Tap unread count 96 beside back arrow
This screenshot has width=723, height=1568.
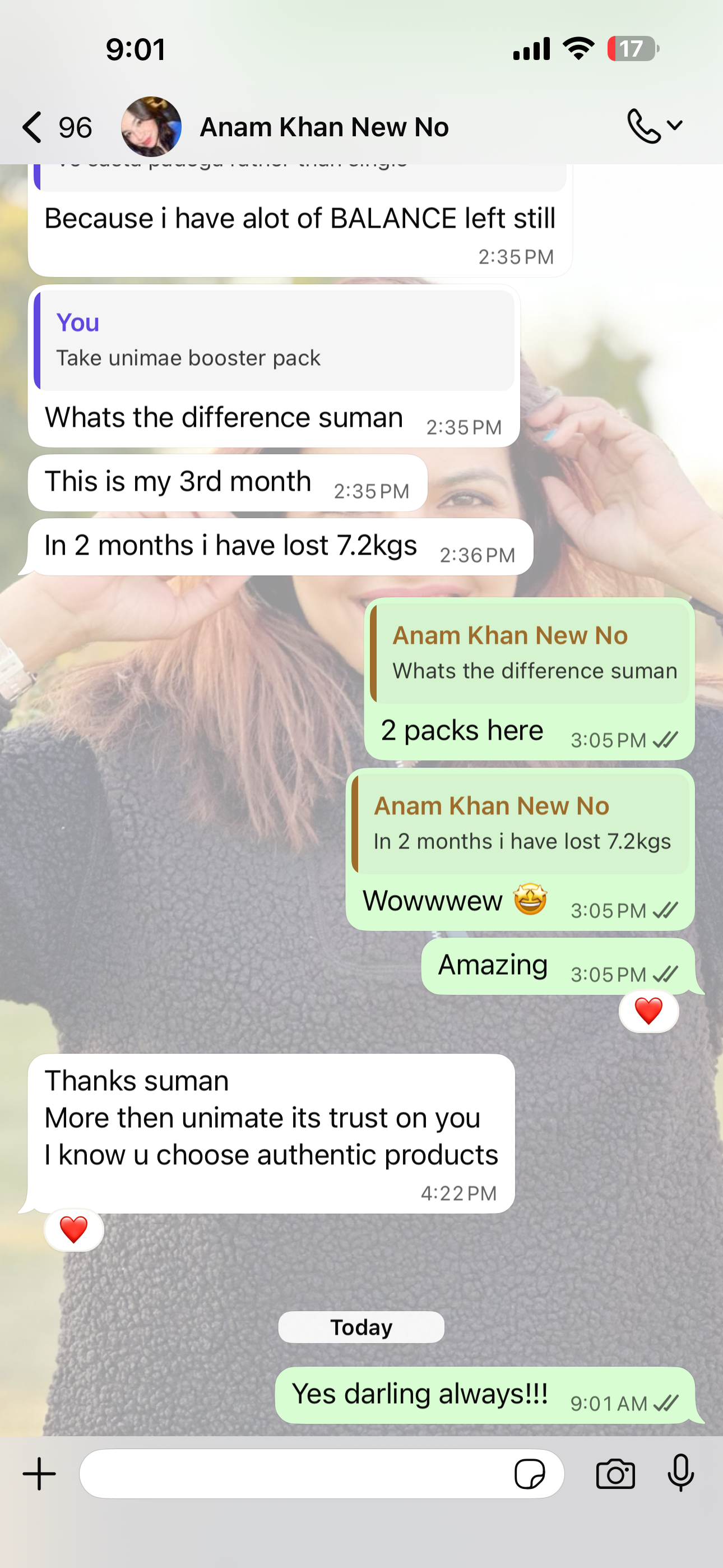click(76, 127)
